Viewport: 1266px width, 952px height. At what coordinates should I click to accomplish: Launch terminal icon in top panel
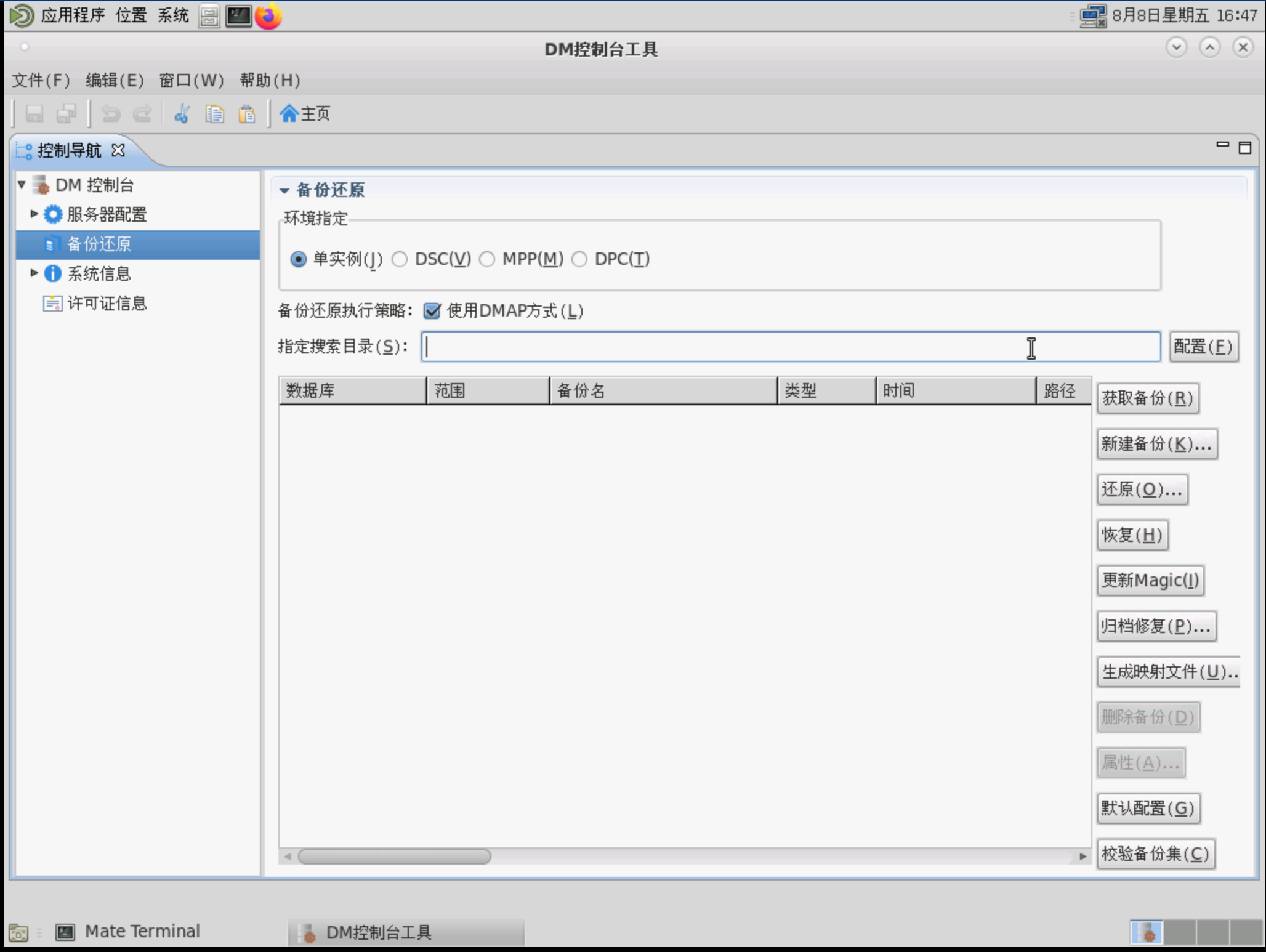click(x=238, y=16)
